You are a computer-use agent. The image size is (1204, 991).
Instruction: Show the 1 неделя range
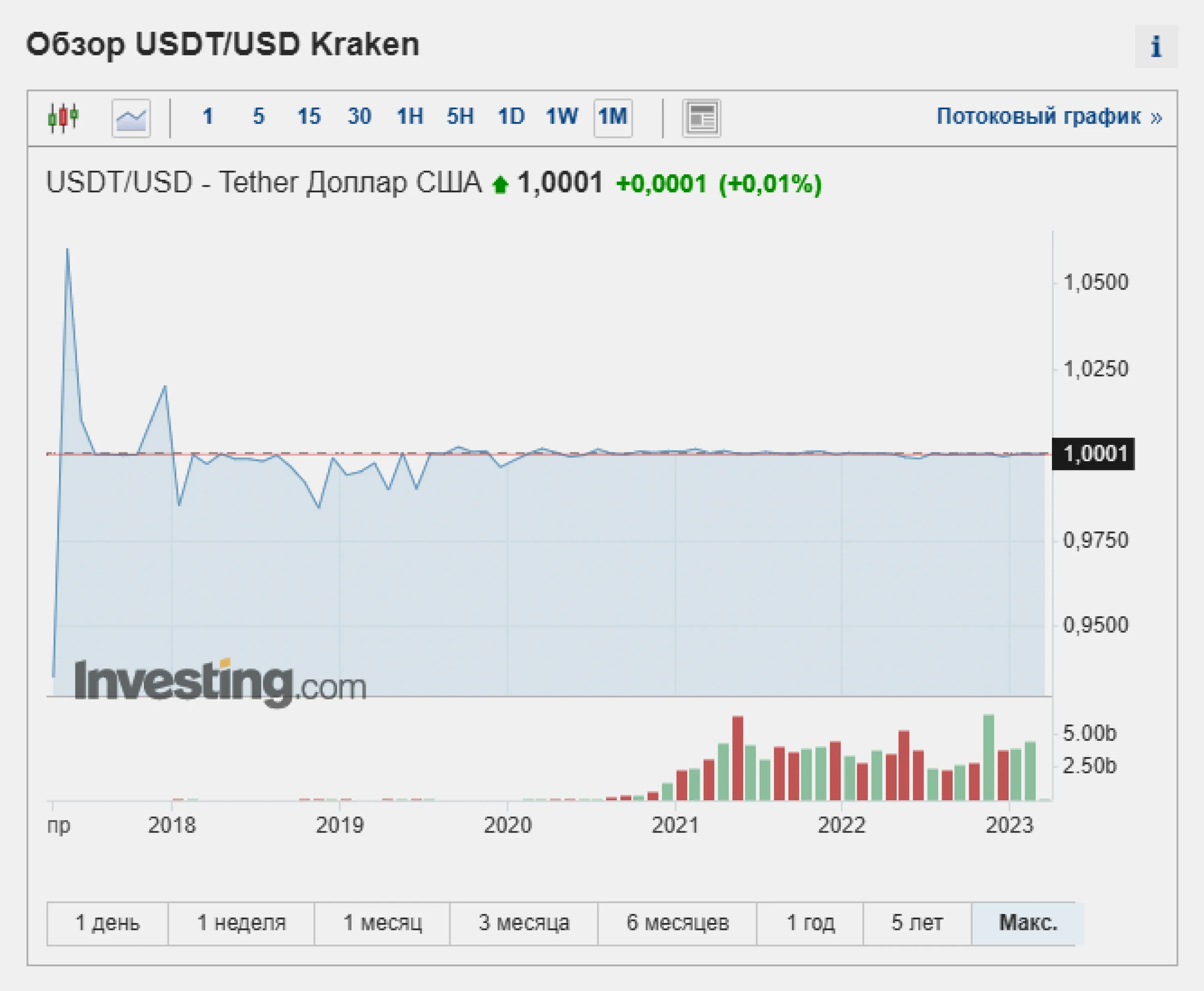241,923
